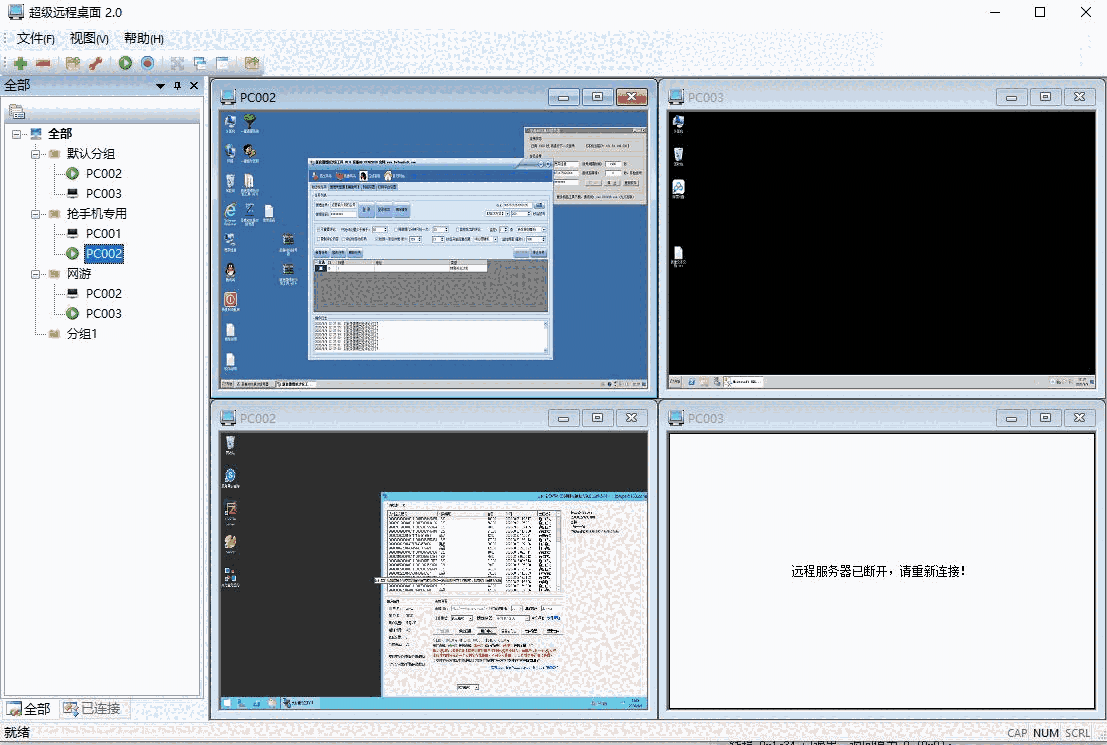Minimize the top-left PC002 window

click(x=563, y=97)
